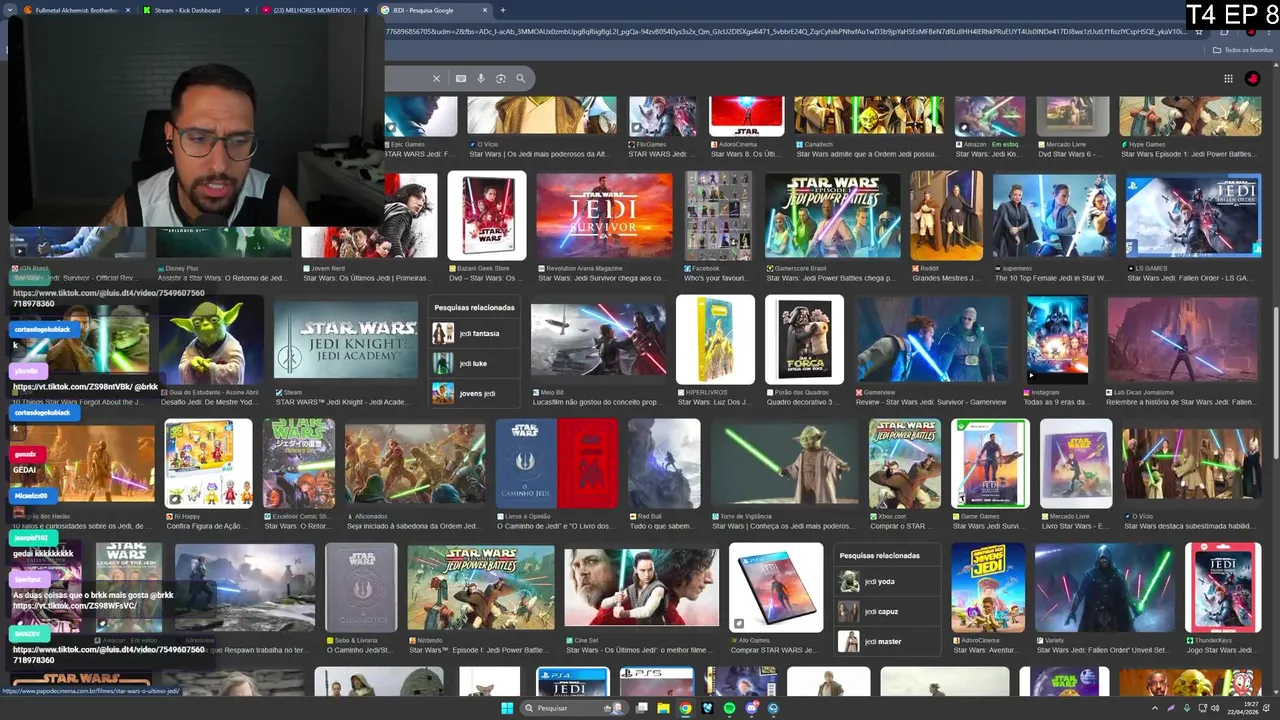Viewport: 1280px width, 720px height.
Task: Open the Nintendo Jedi Power Battles image
Action: (481, 587)
